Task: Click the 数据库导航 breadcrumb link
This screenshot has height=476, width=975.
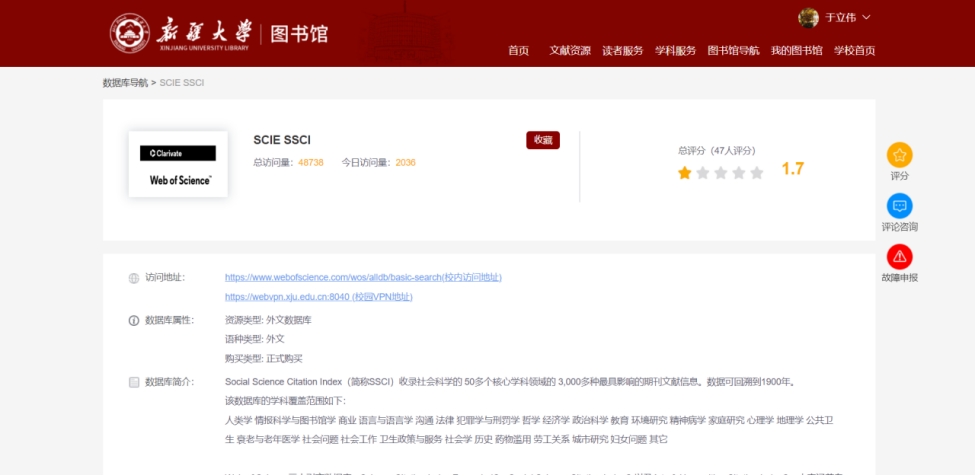Action: coord(126,83)
